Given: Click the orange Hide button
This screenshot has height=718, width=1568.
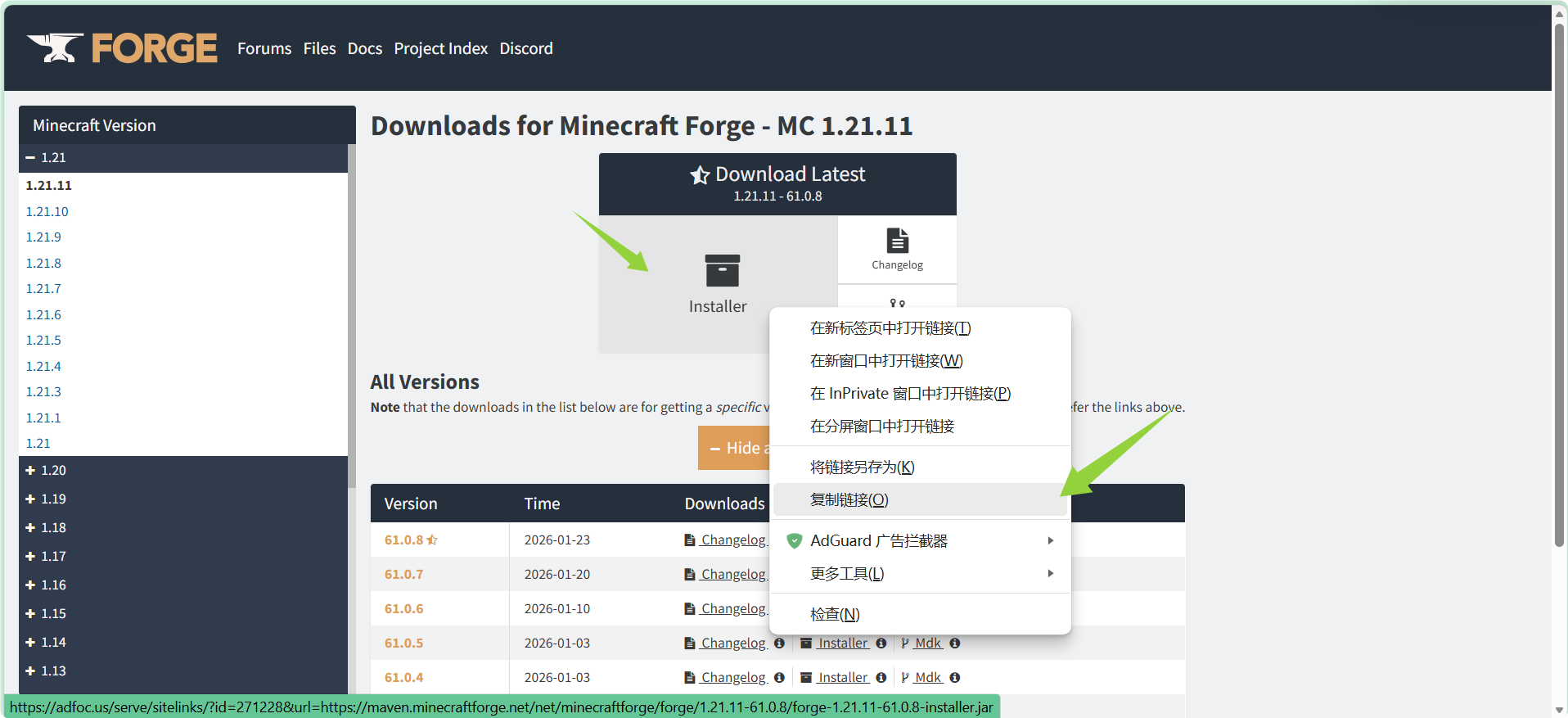Looking at the screenshot, I should [734, 448].
